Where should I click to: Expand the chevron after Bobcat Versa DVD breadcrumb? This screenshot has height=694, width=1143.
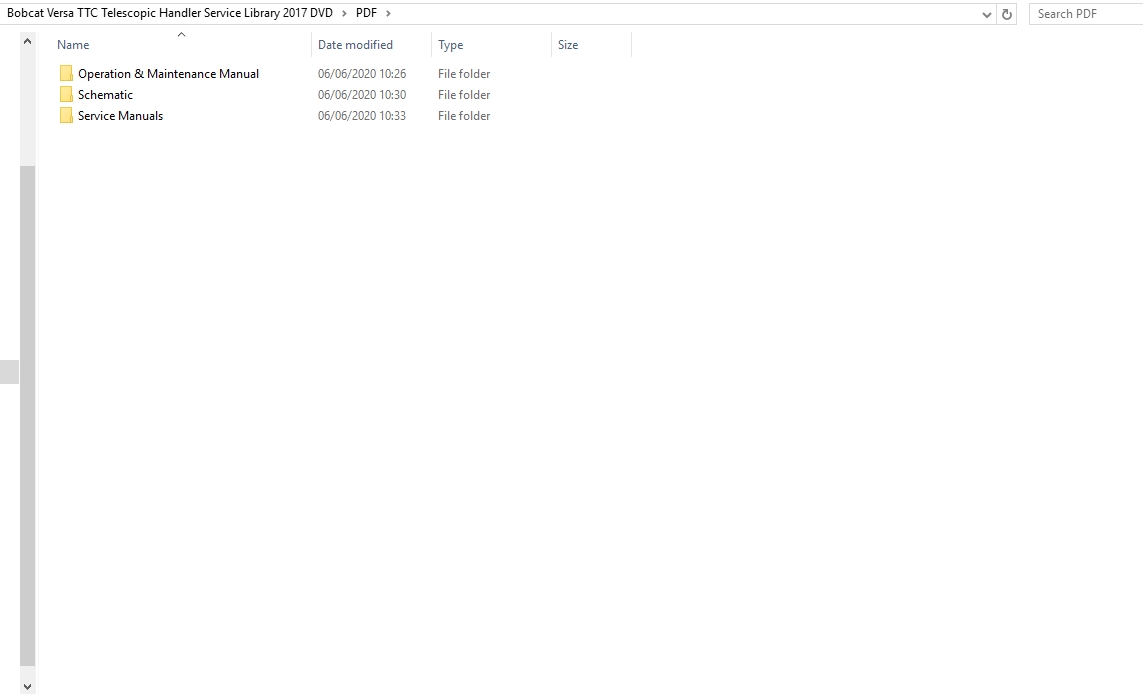tap(344, 13)
